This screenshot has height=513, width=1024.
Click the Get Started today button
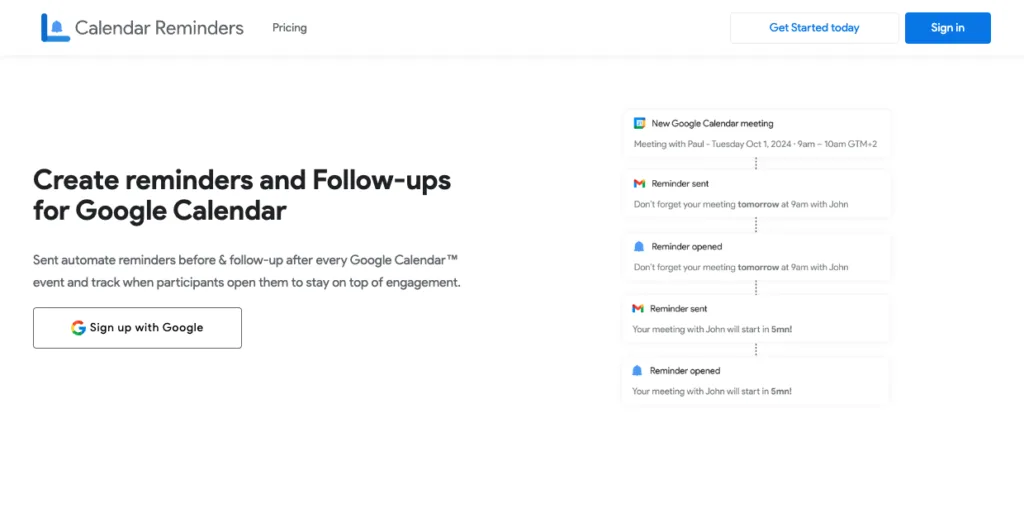[x=814, y=28]
